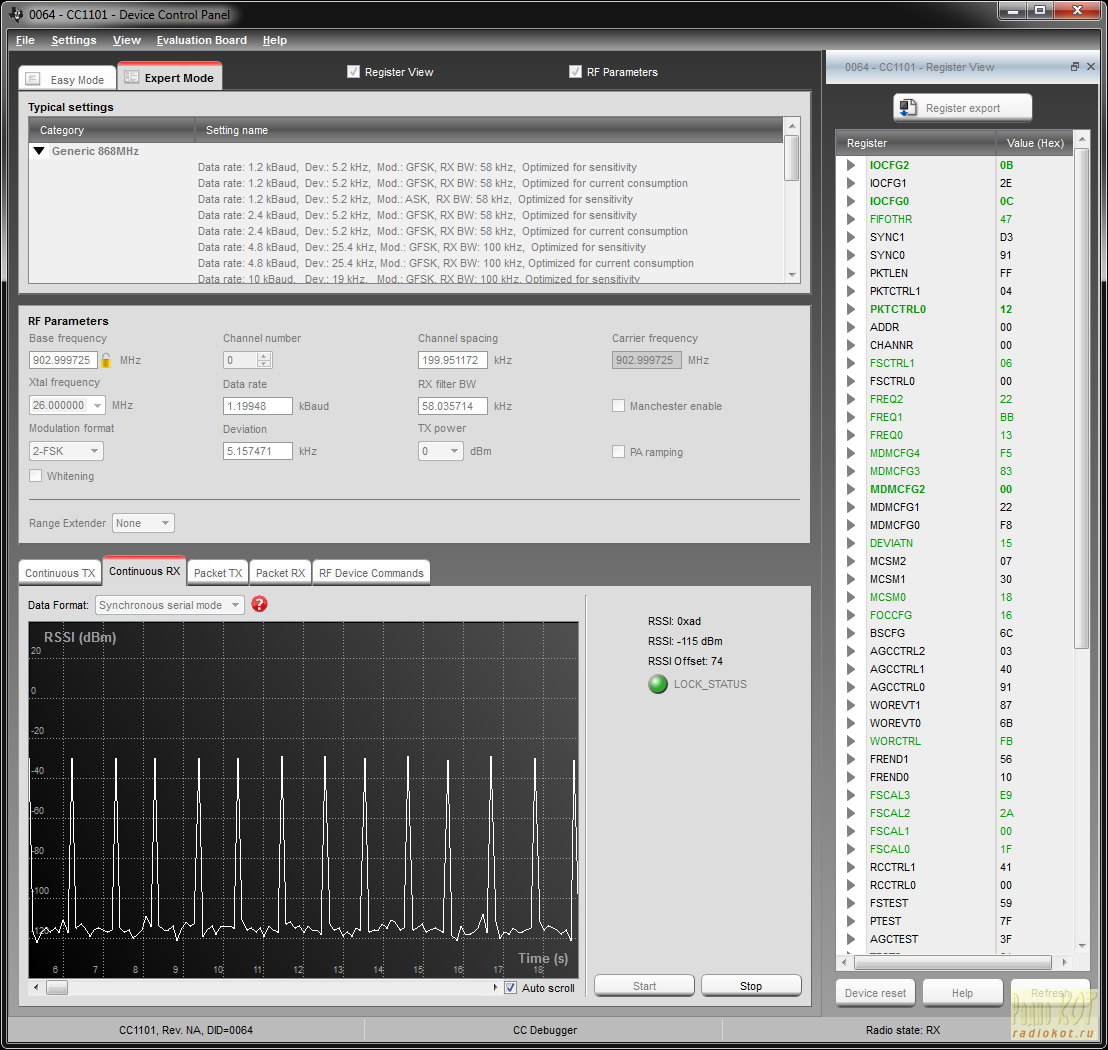Open the Data Format dropdown
1108x1050 pixels.
[235, 605]
